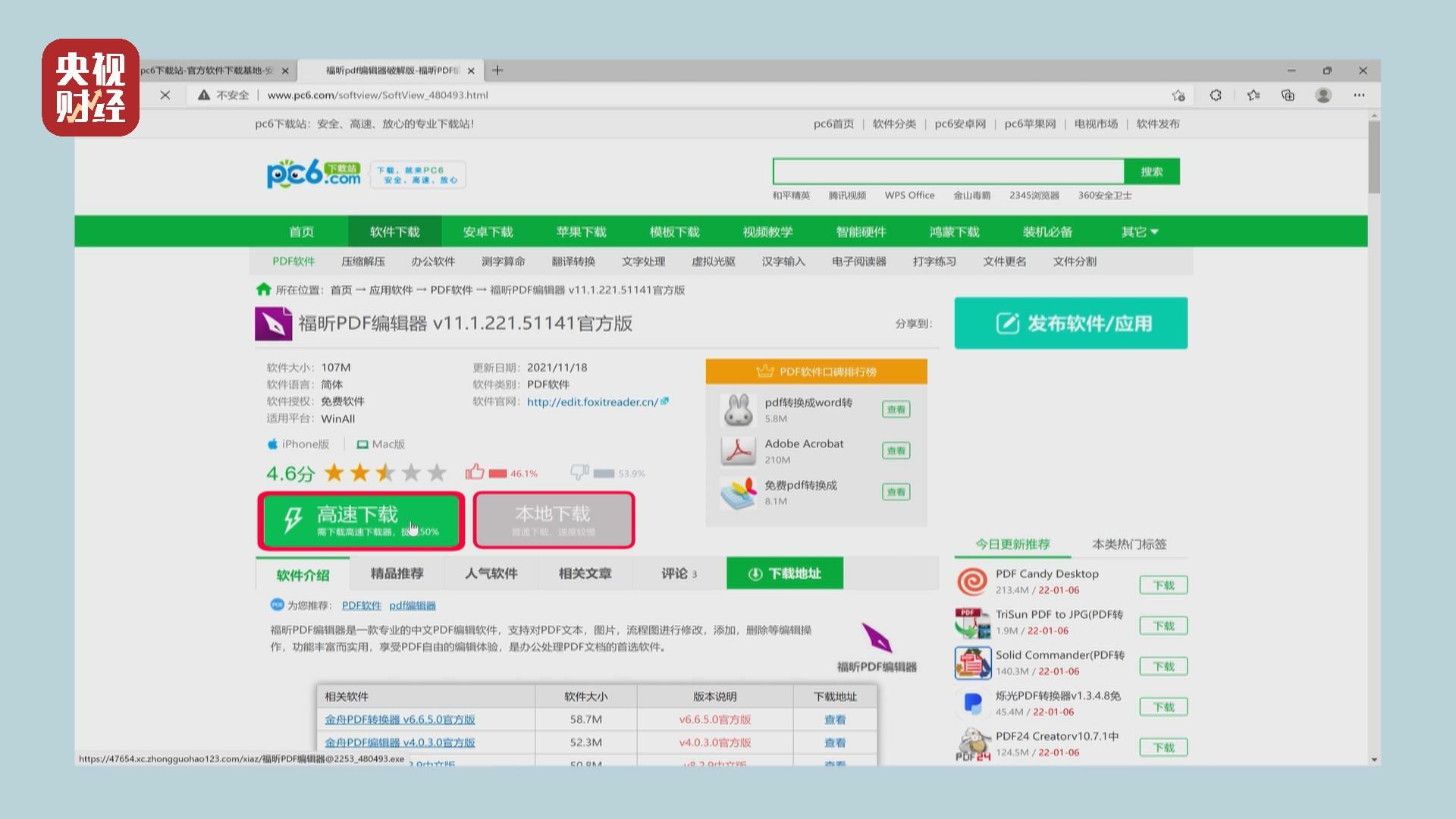Click the Mac版 link
The height and width of the screenshot is (819, 1456).
click(381, 444)
